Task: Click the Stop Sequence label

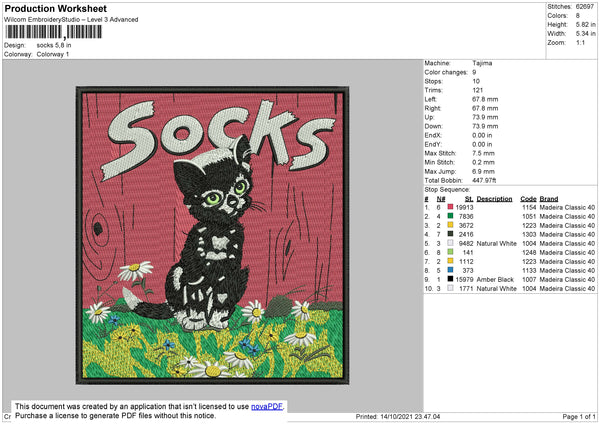Action: click(447, 188)
